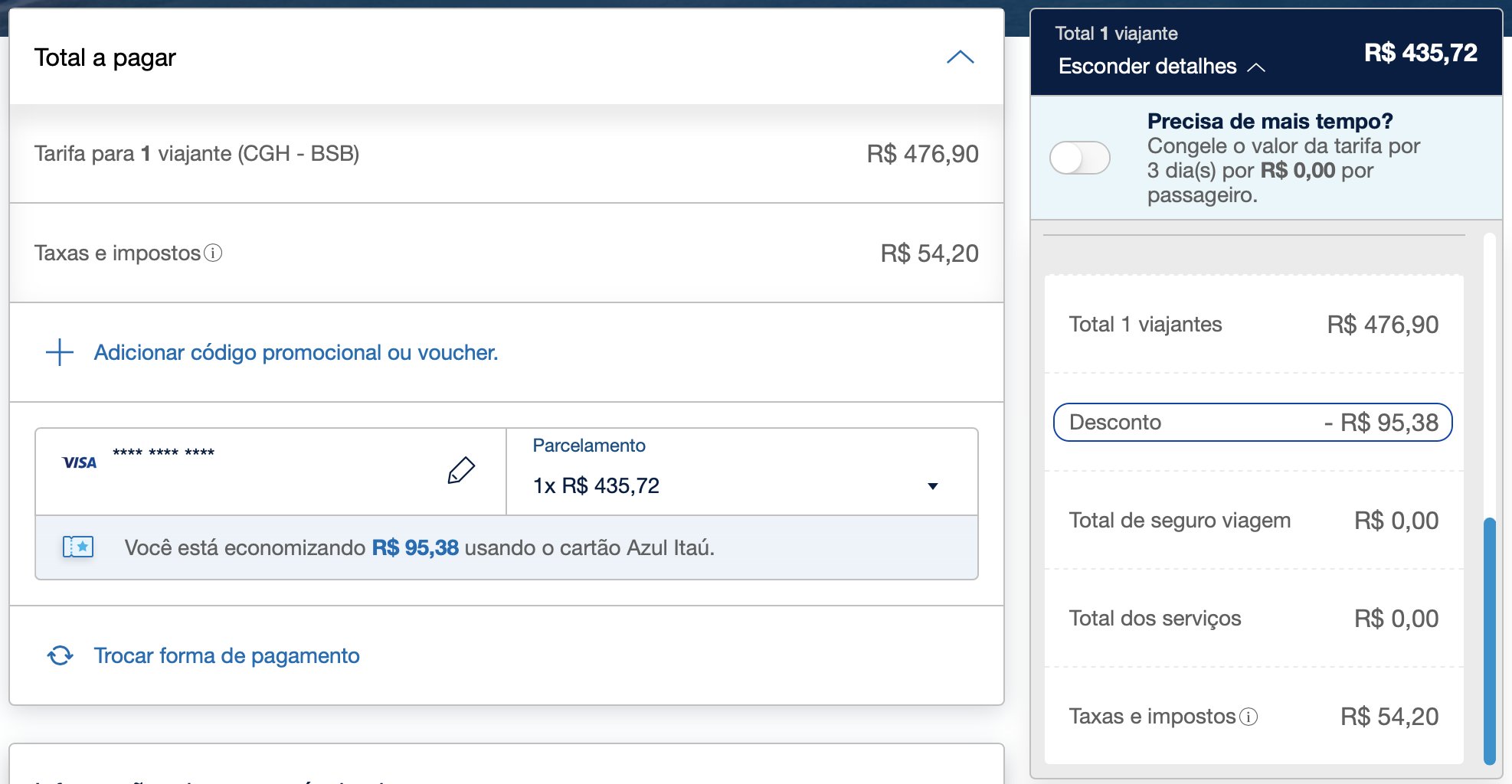Image resolution: width=1512 pixels, height=784 pixels.
Task: Click the sidebar vertical scrollbar
Action: pyautogui.click(x=1489, y=642)
